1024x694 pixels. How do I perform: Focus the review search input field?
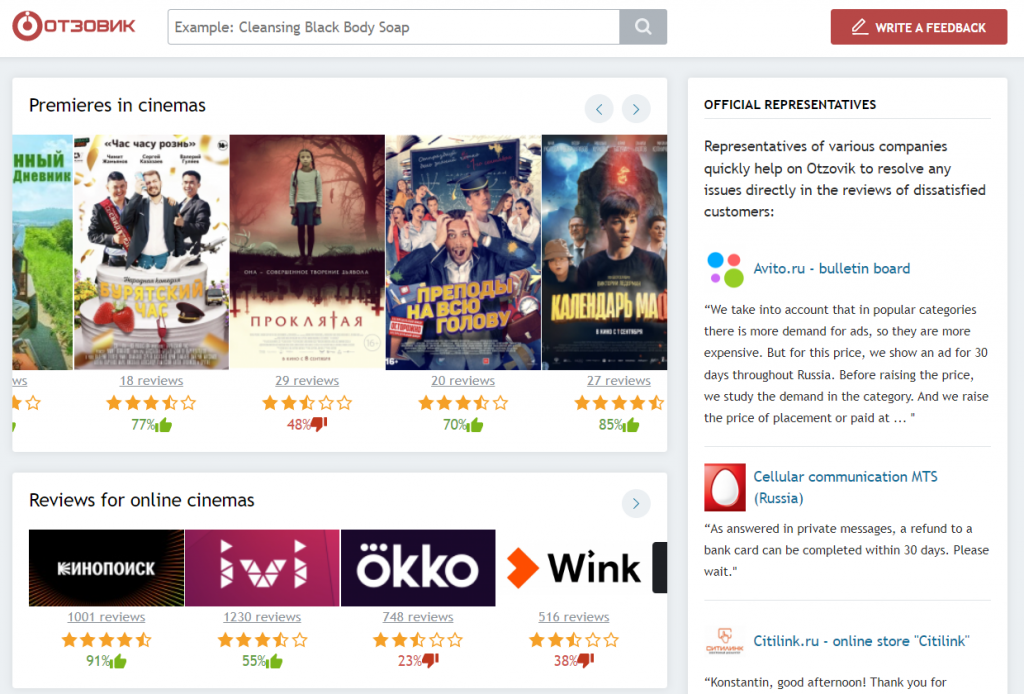point(394,27)
